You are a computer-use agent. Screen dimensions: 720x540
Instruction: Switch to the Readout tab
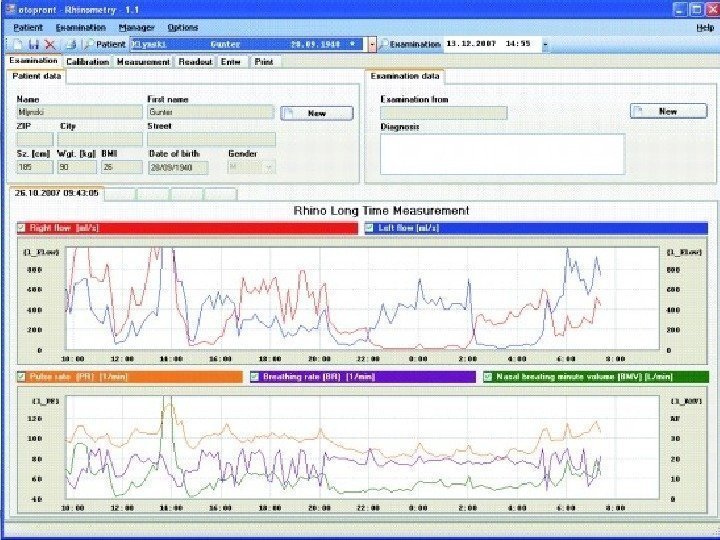point(195,62)
